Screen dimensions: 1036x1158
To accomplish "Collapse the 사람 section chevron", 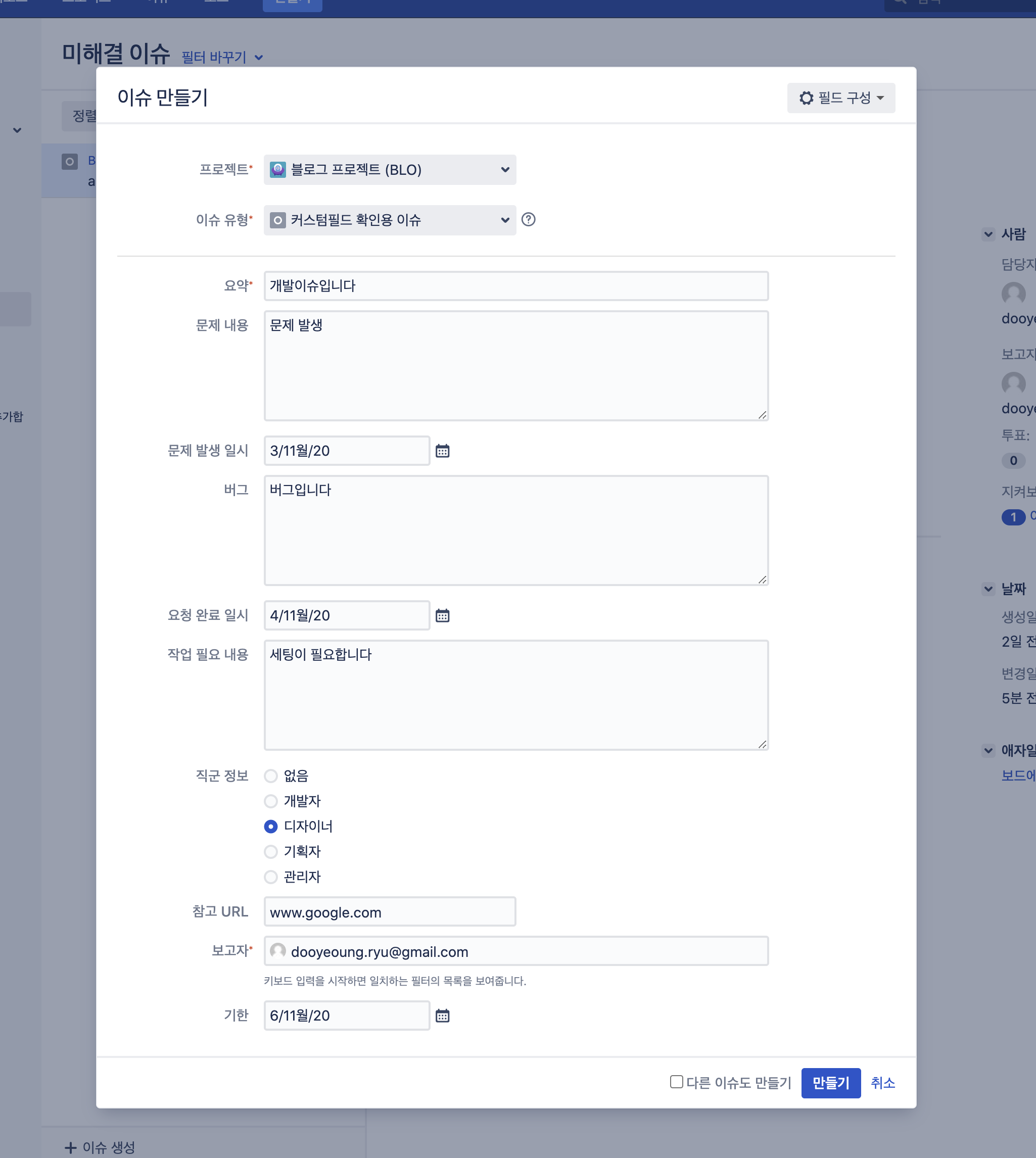I will pyautogui.click(x=988, y=234).
